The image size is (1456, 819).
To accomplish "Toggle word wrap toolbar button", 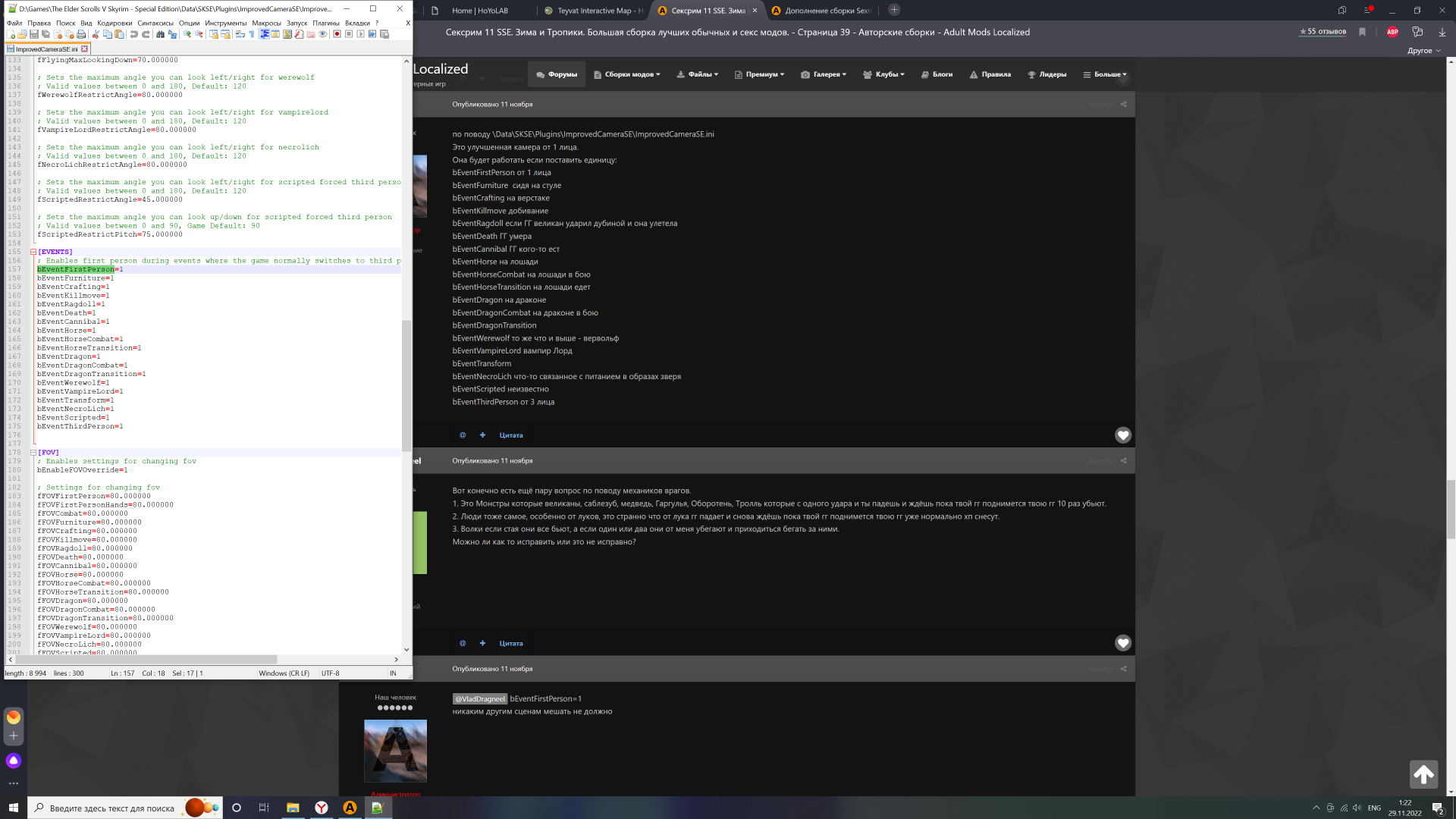I will pos(240,34).
